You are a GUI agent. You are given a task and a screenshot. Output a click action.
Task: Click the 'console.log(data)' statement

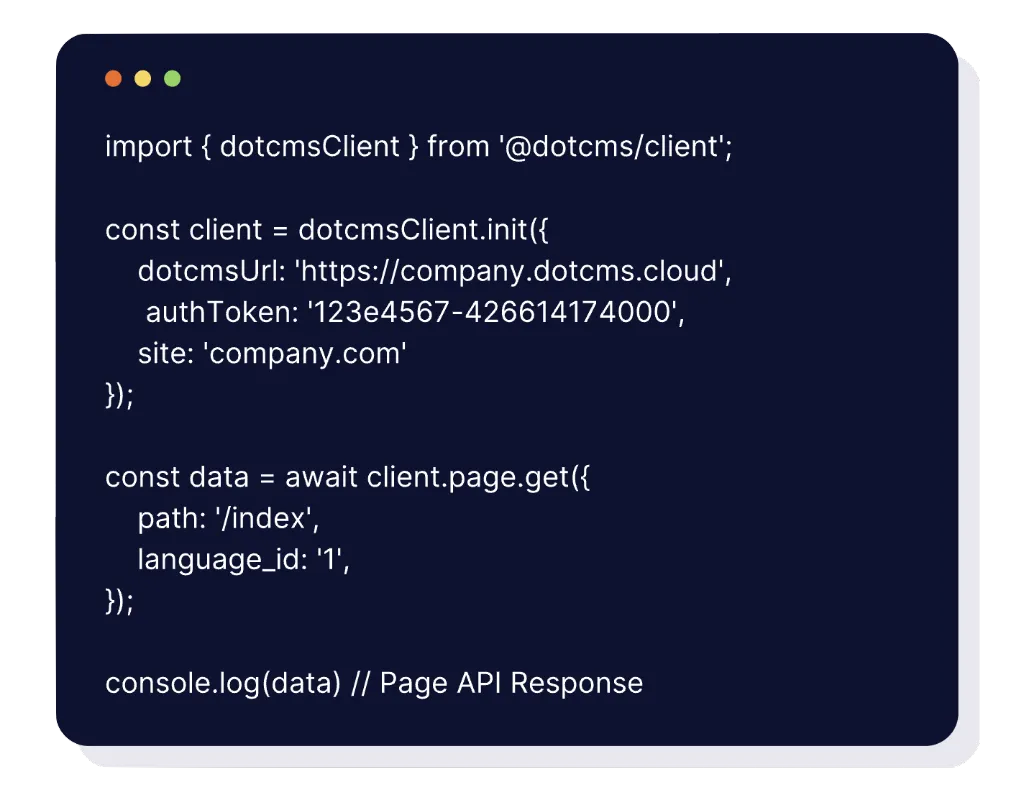pos(223,683)
